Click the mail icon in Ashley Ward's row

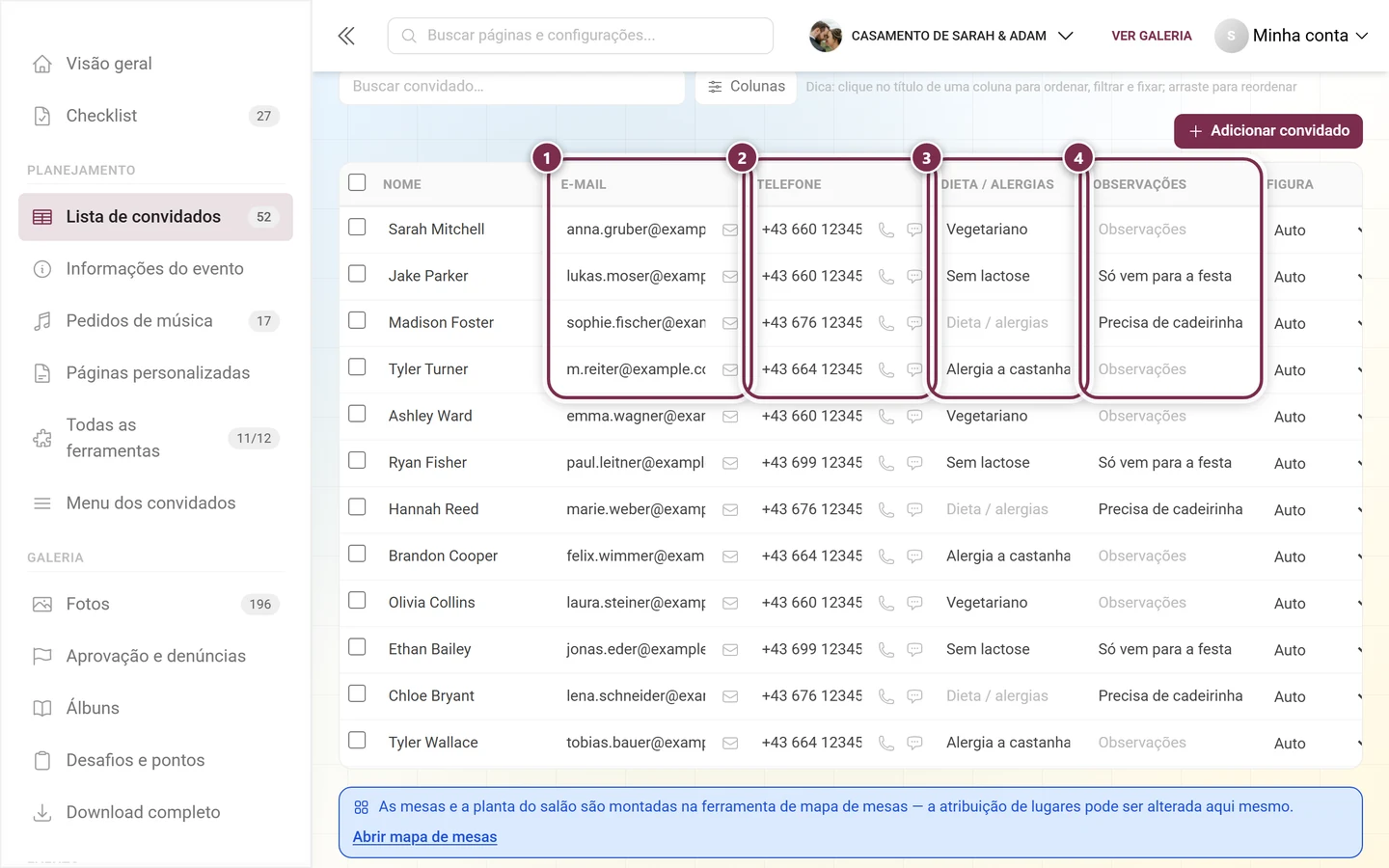(x=730, y=417)
